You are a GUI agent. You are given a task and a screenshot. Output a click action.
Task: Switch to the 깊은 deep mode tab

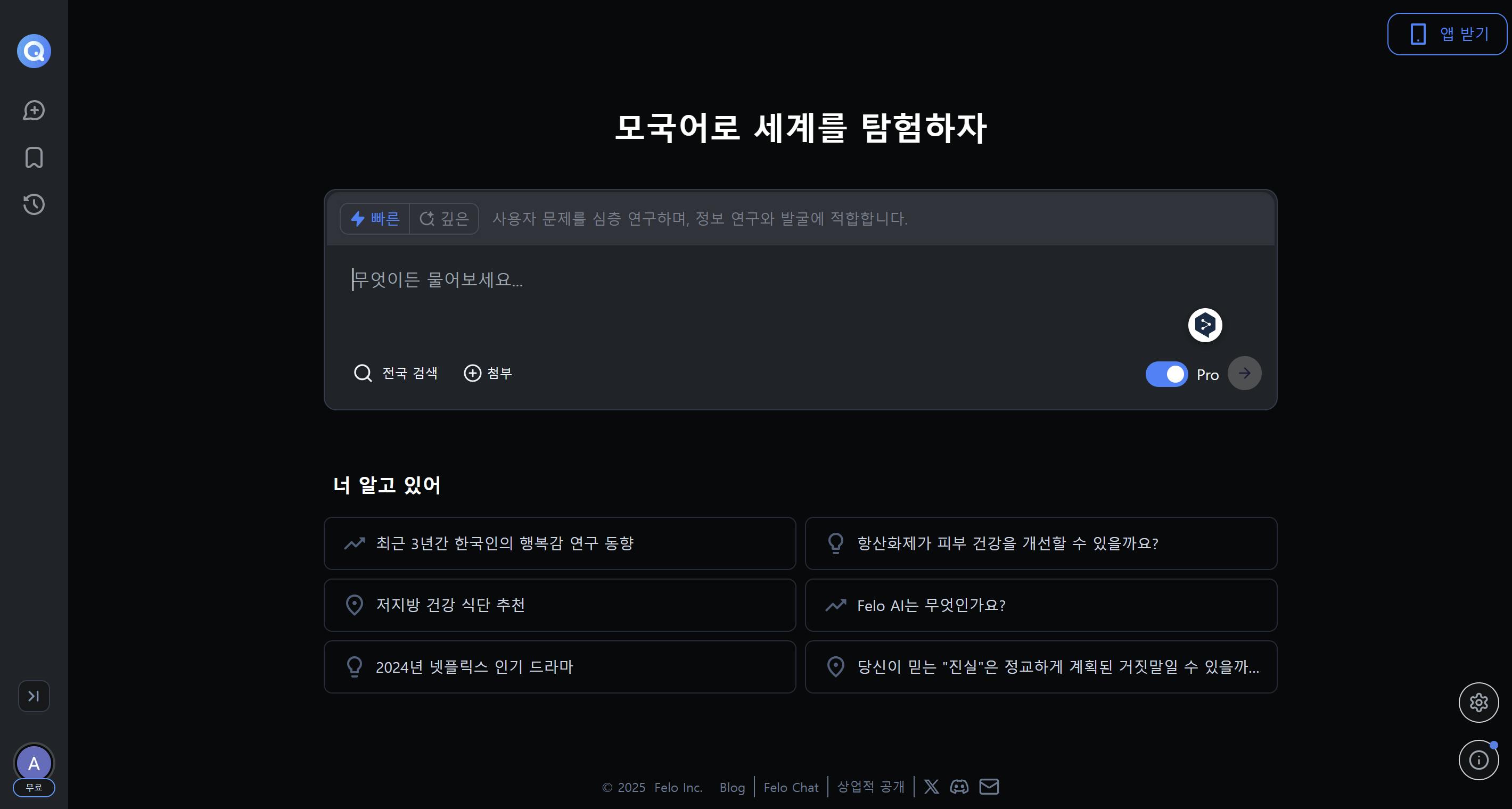click(x=445, y=219)
